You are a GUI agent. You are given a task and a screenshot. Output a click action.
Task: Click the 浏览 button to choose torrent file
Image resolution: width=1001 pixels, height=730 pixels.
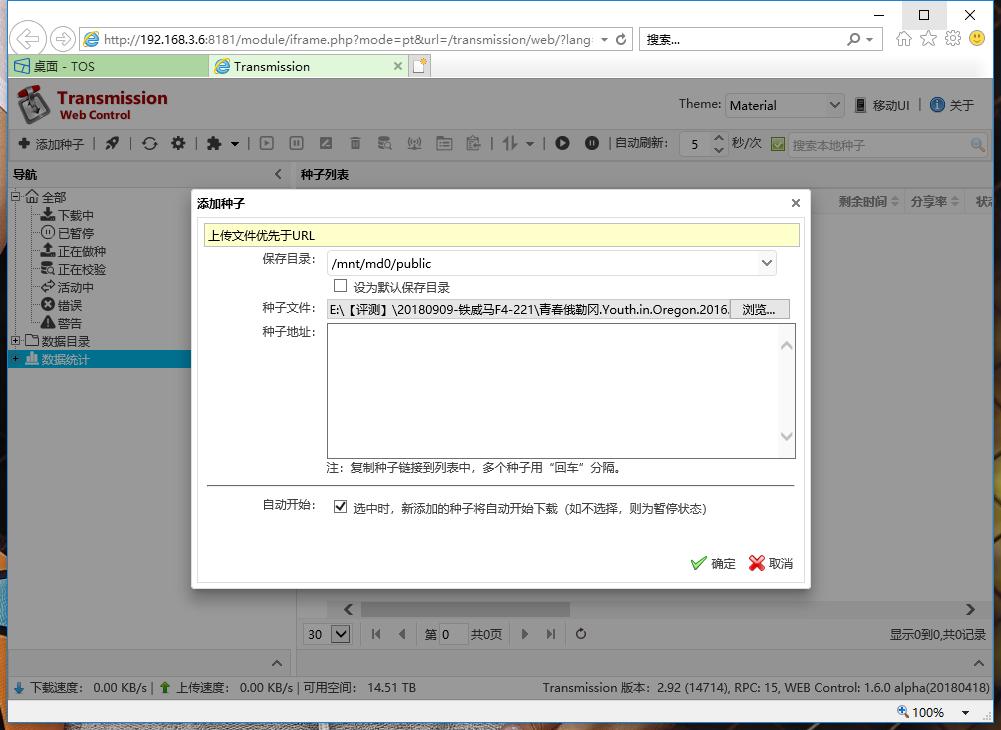coord(759,309)
